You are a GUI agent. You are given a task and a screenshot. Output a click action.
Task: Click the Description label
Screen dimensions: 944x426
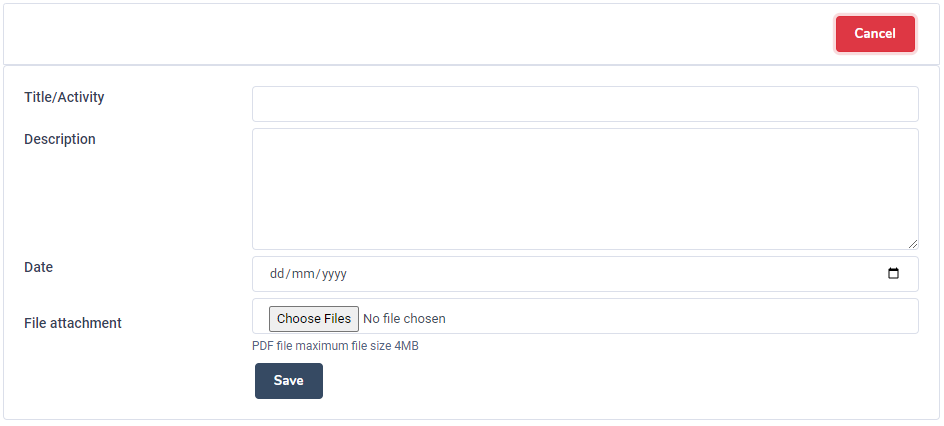(60, 139)
